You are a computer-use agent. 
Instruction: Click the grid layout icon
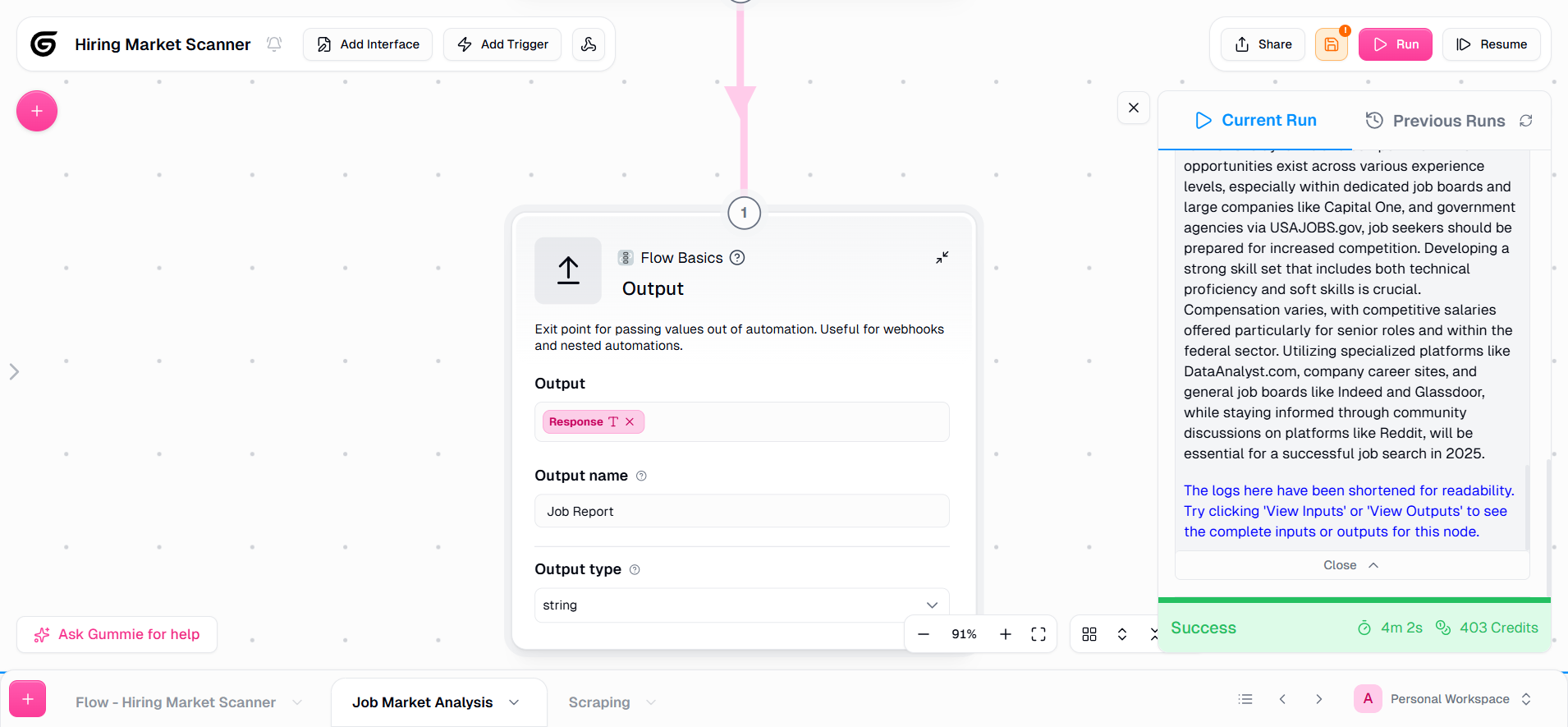click(x=1089, y=634)
